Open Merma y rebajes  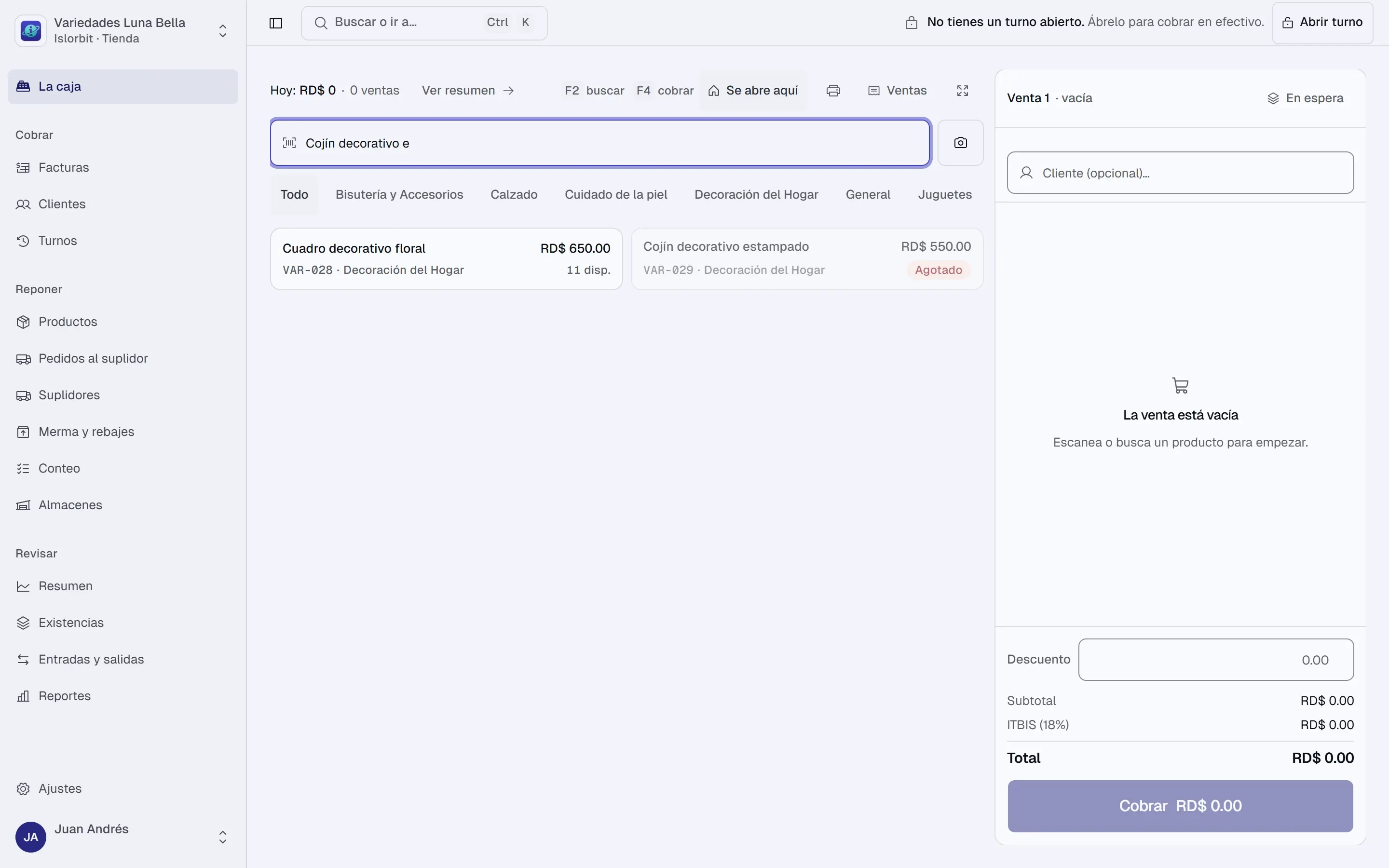pyautogui.click(x=123, y=432)
